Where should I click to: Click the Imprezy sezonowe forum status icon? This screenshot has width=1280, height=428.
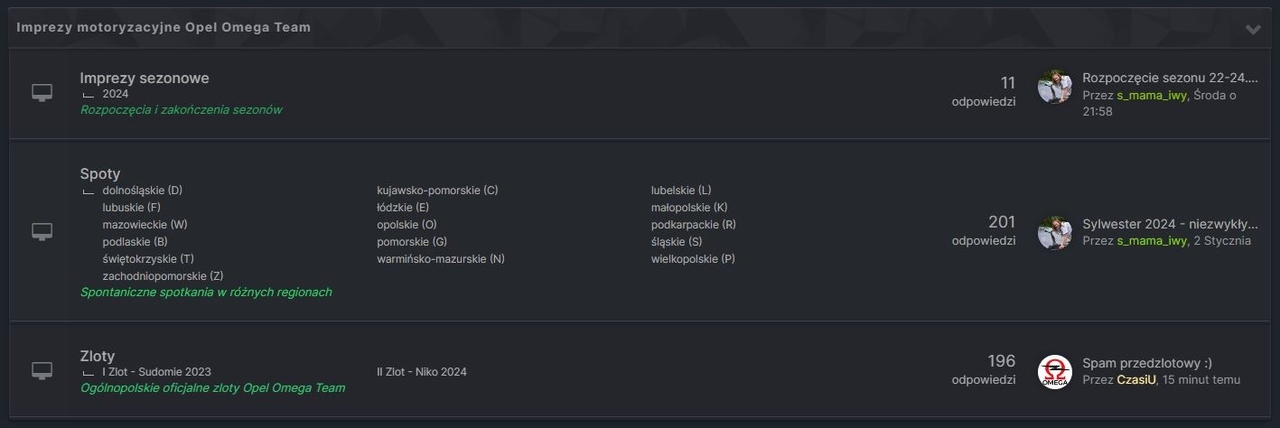pyautogui.click(x=42, y=93)
